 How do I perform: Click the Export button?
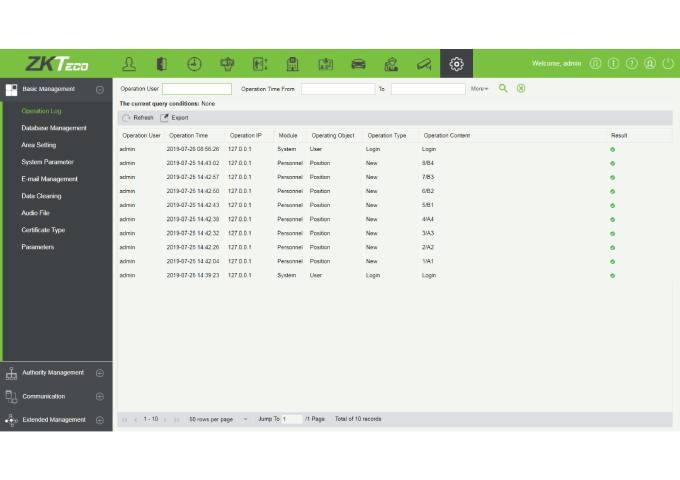[x=175, y=118]
